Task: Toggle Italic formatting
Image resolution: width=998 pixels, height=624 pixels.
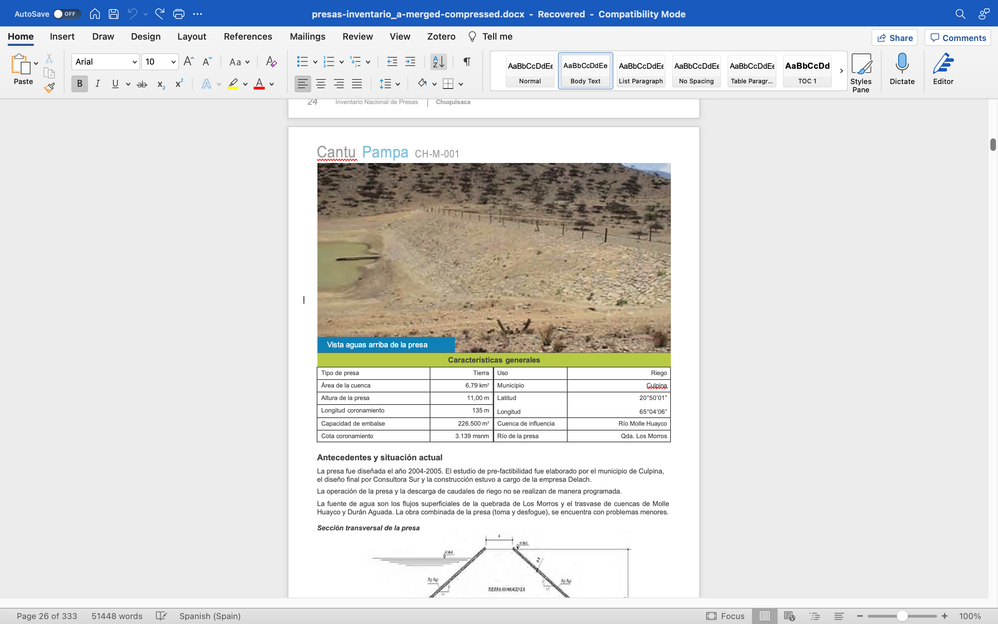Action: [97, 84]
